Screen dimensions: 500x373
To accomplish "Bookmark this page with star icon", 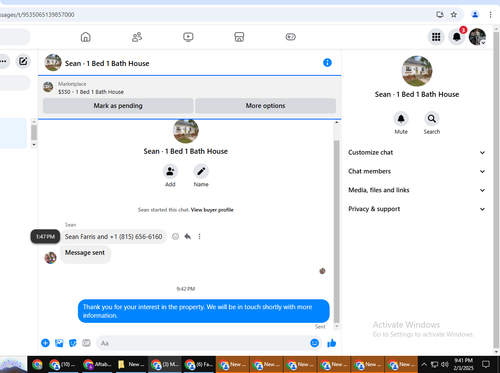I will [454, 15].
